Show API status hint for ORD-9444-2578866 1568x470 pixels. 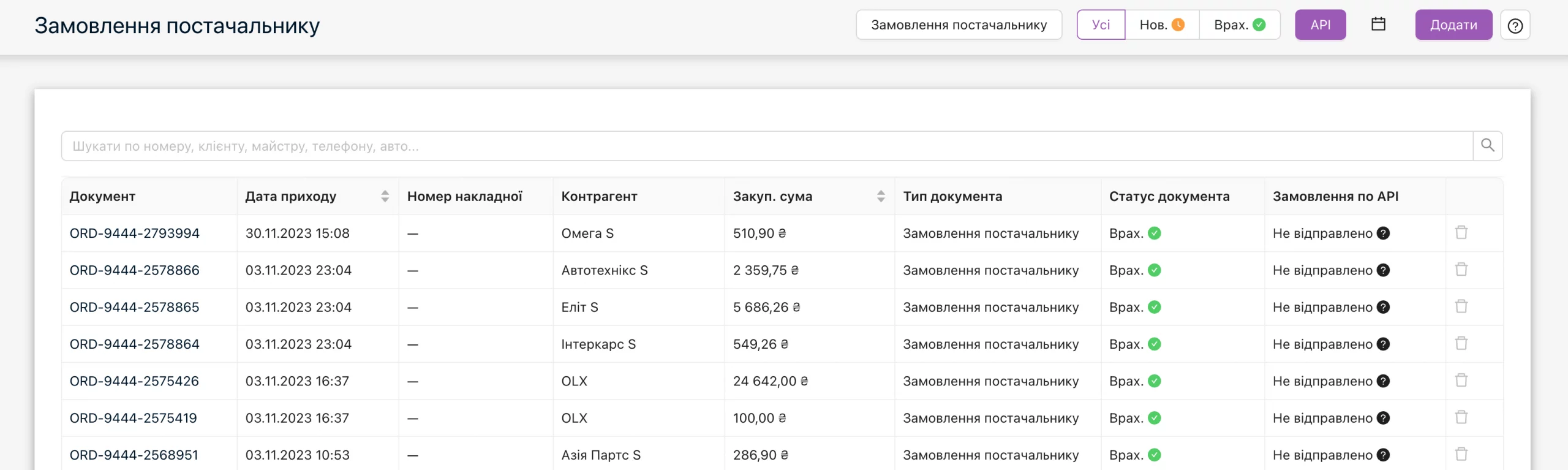(x=1383, y=270)
